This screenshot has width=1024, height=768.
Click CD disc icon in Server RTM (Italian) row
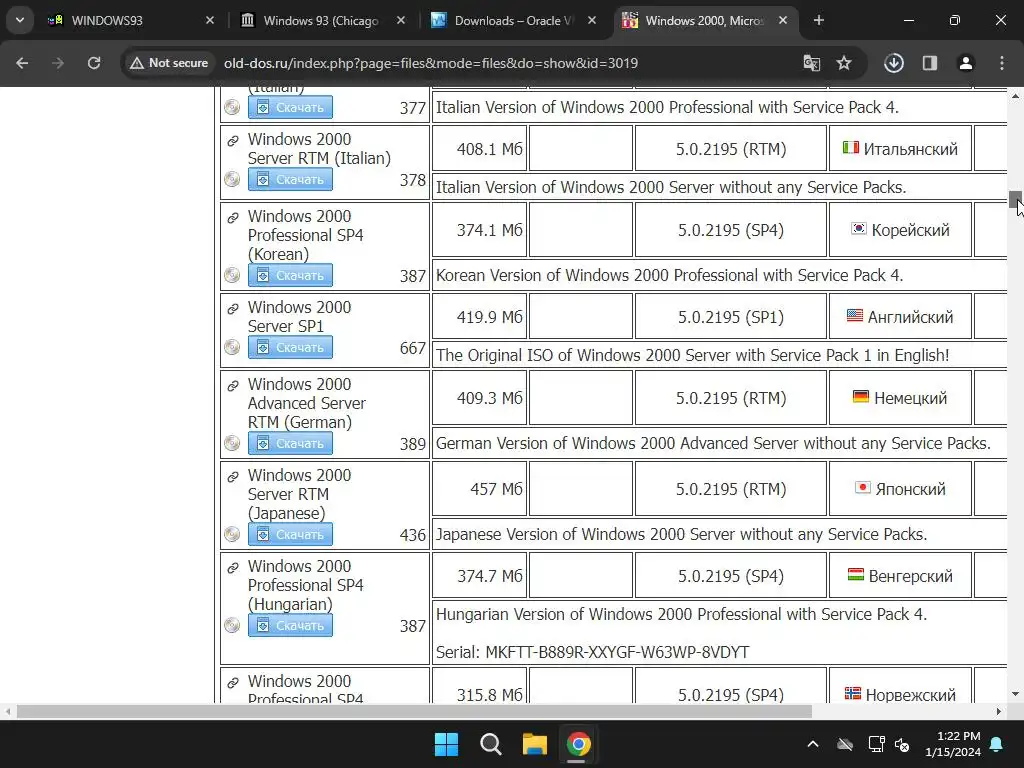coord(232,179)
